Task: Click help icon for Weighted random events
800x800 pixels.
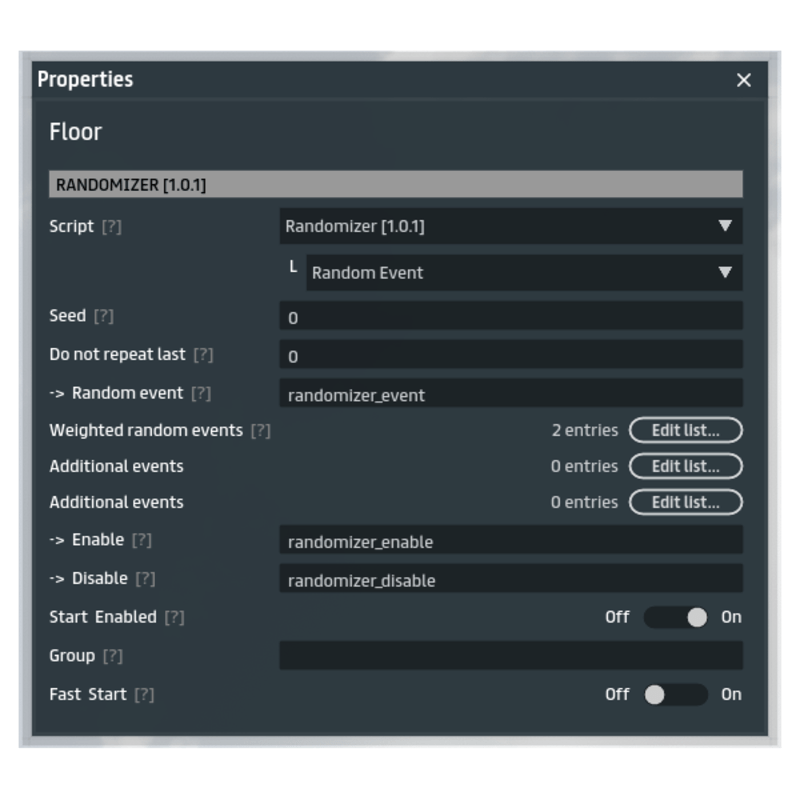Action: click(260, 431)
